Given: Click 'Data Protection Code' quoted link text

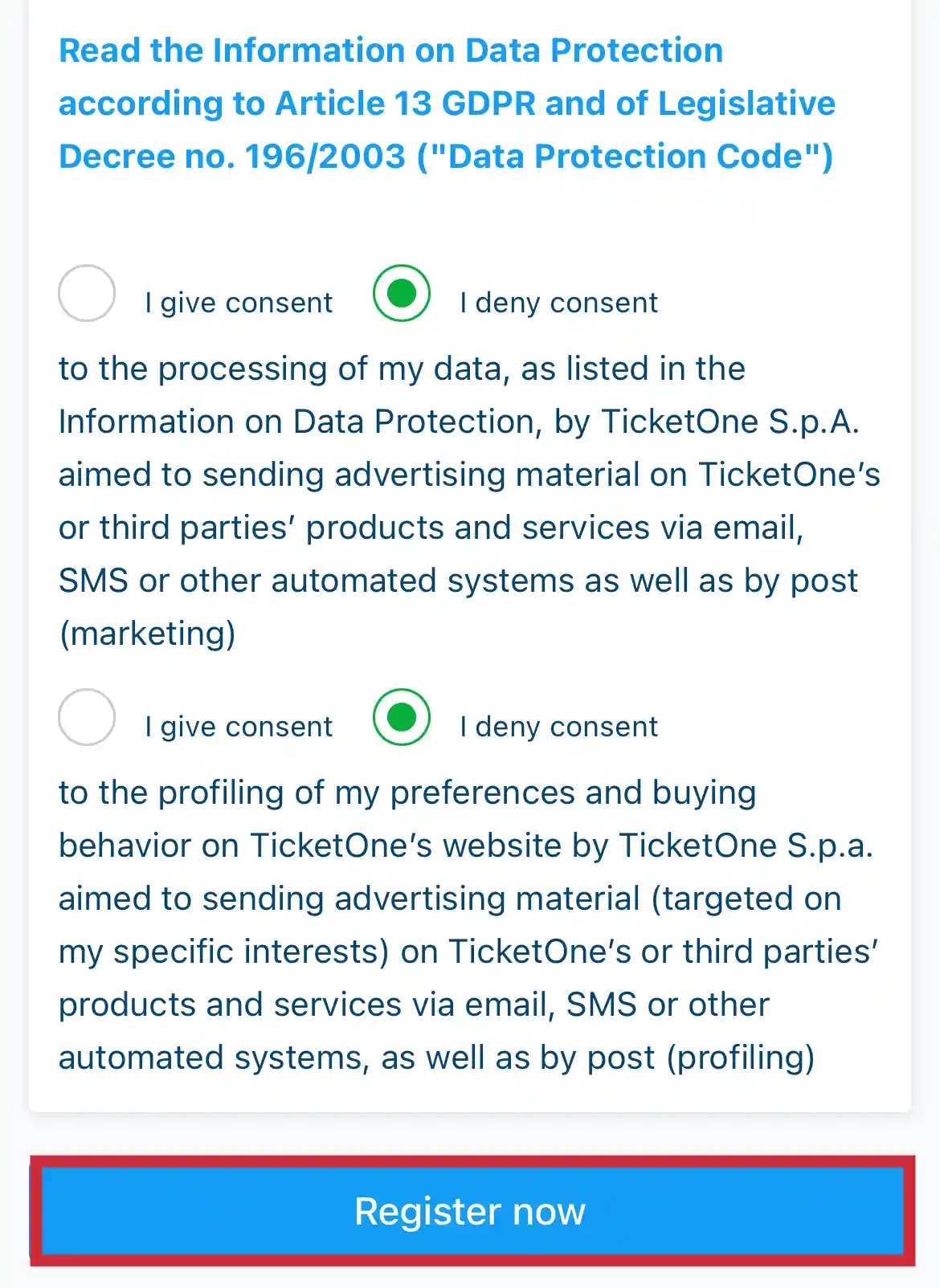Looking at the screenshot, I should (625, 157).
